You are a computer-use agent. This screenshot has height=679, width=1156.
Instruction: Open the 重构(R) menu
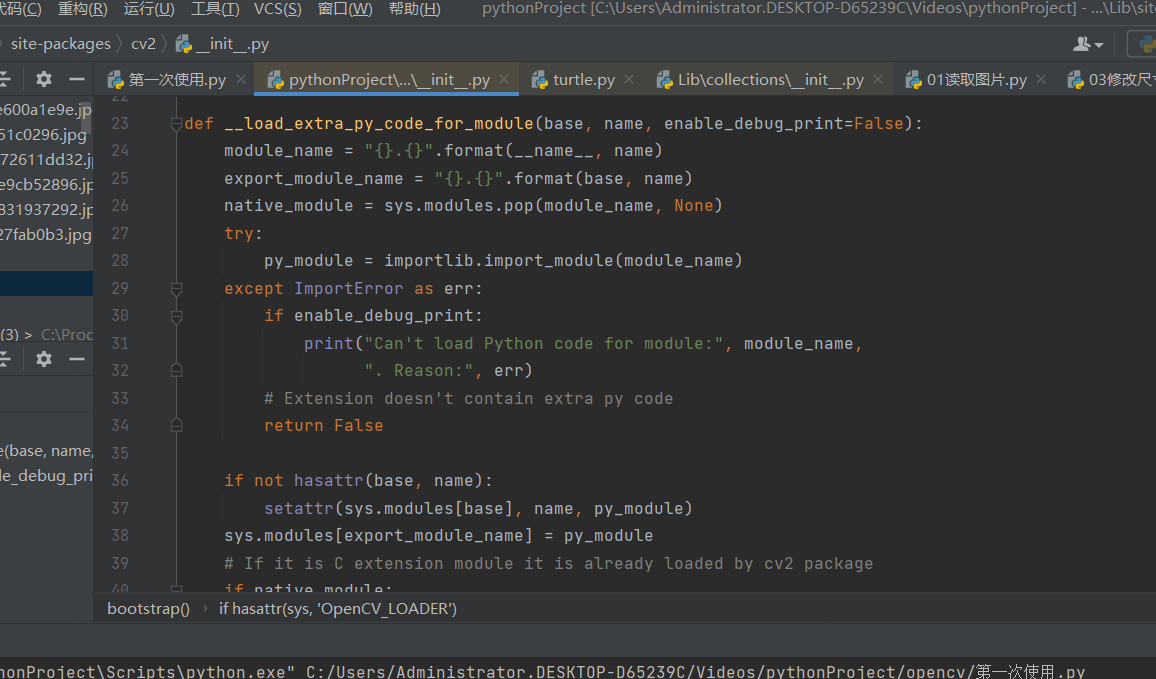point(83,9)
